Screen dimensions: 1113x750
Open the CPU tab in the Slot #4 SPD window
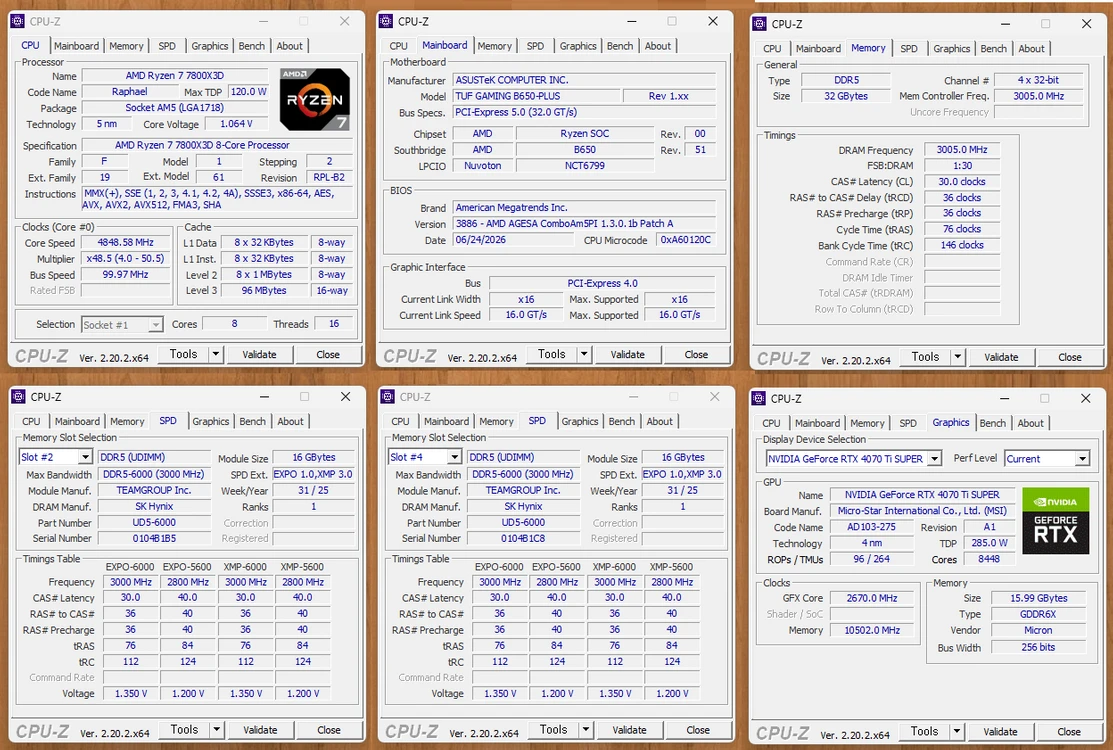click(x=400, y=421)
